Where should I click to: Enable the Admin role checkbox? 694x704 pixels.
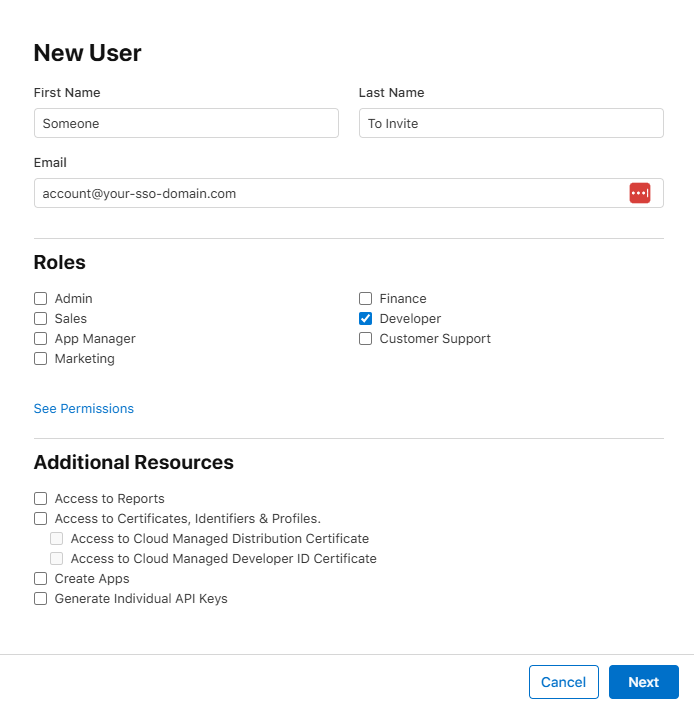pos(41,299)
